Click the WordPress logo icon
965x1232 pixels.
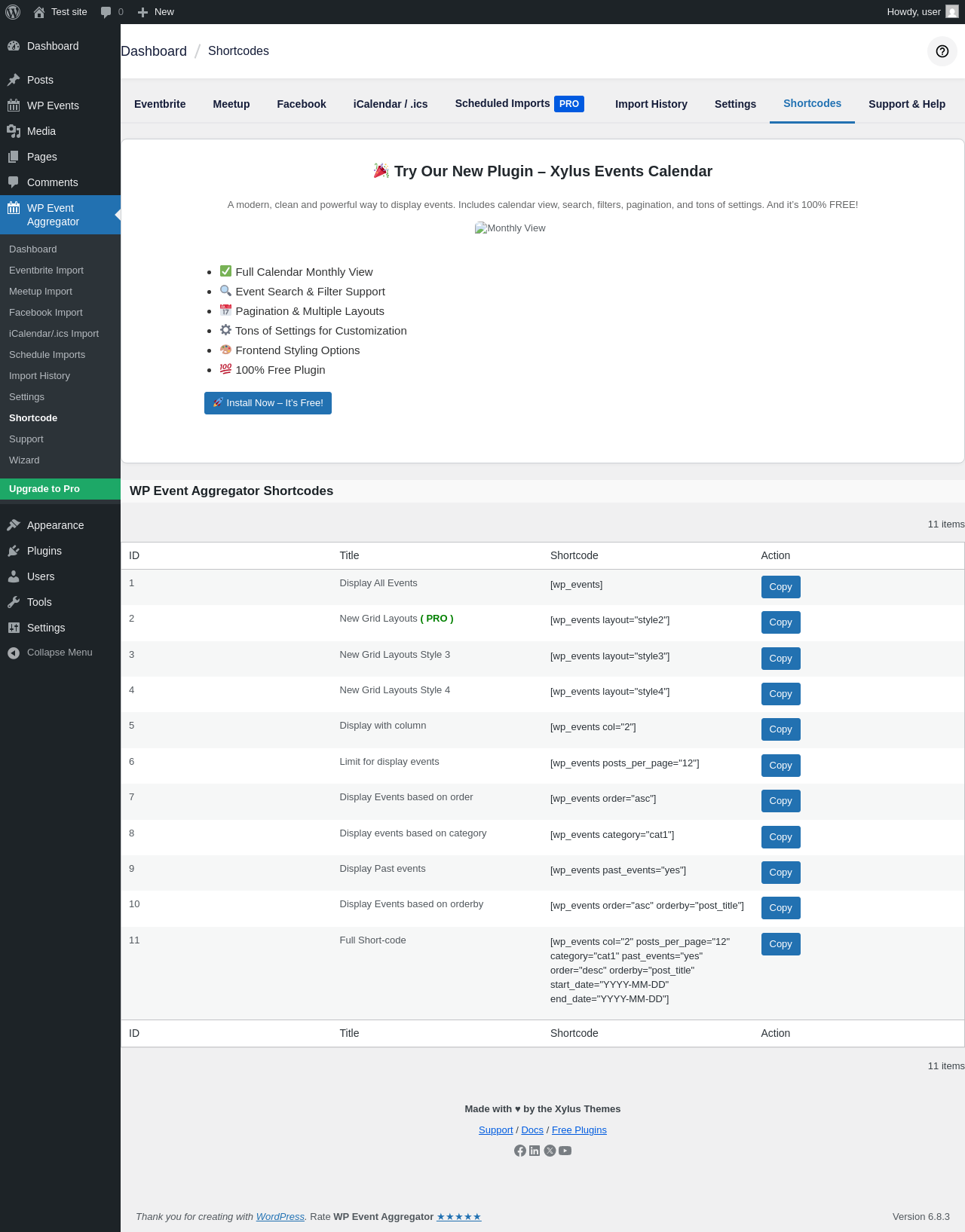tap(13, 12)
